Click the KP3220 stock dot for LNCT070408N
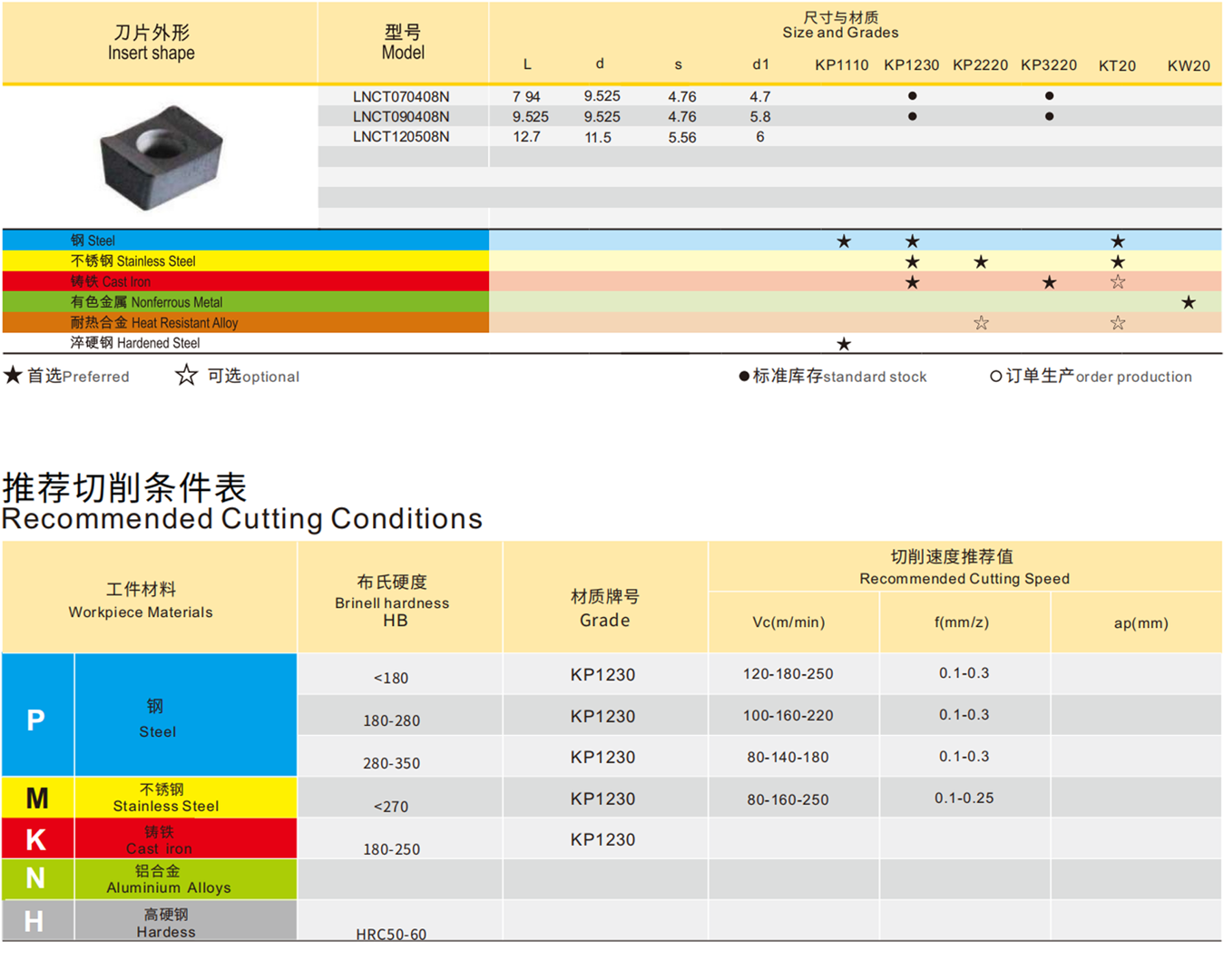1224x980 pixels. tap(1049, 96)
